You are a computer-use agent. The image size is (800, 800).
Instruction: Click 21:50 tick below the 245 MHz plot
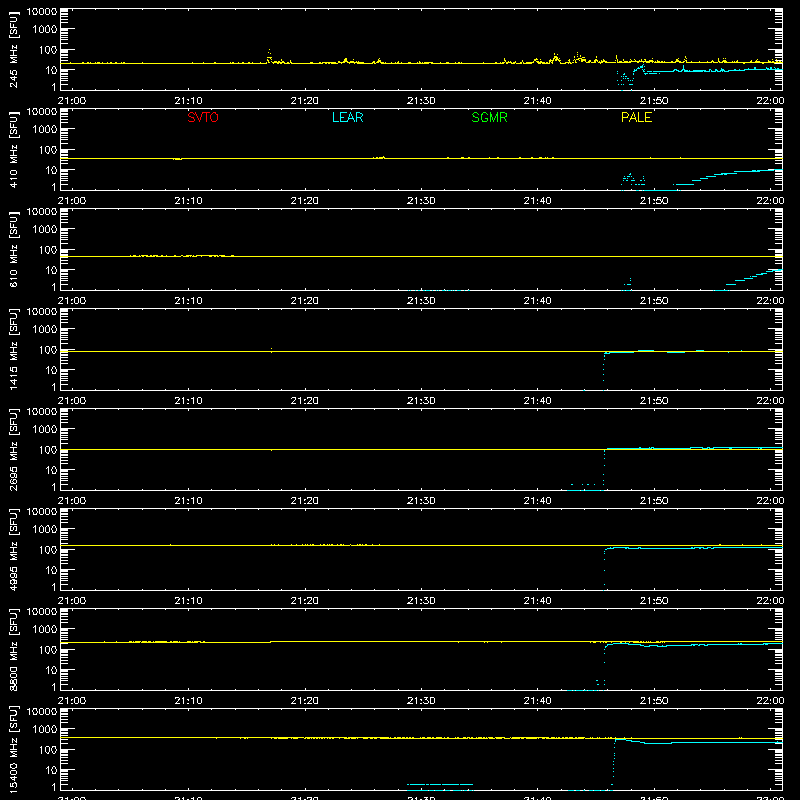(654, 101)
